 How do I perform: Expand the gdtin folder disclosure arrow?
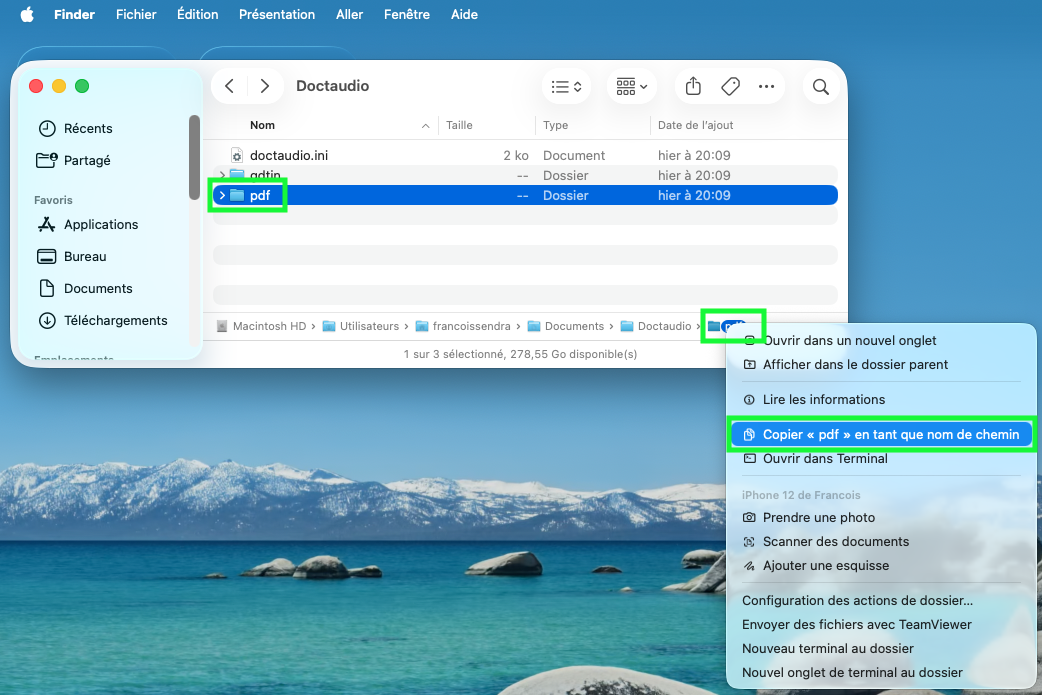(x=223, y=175)
